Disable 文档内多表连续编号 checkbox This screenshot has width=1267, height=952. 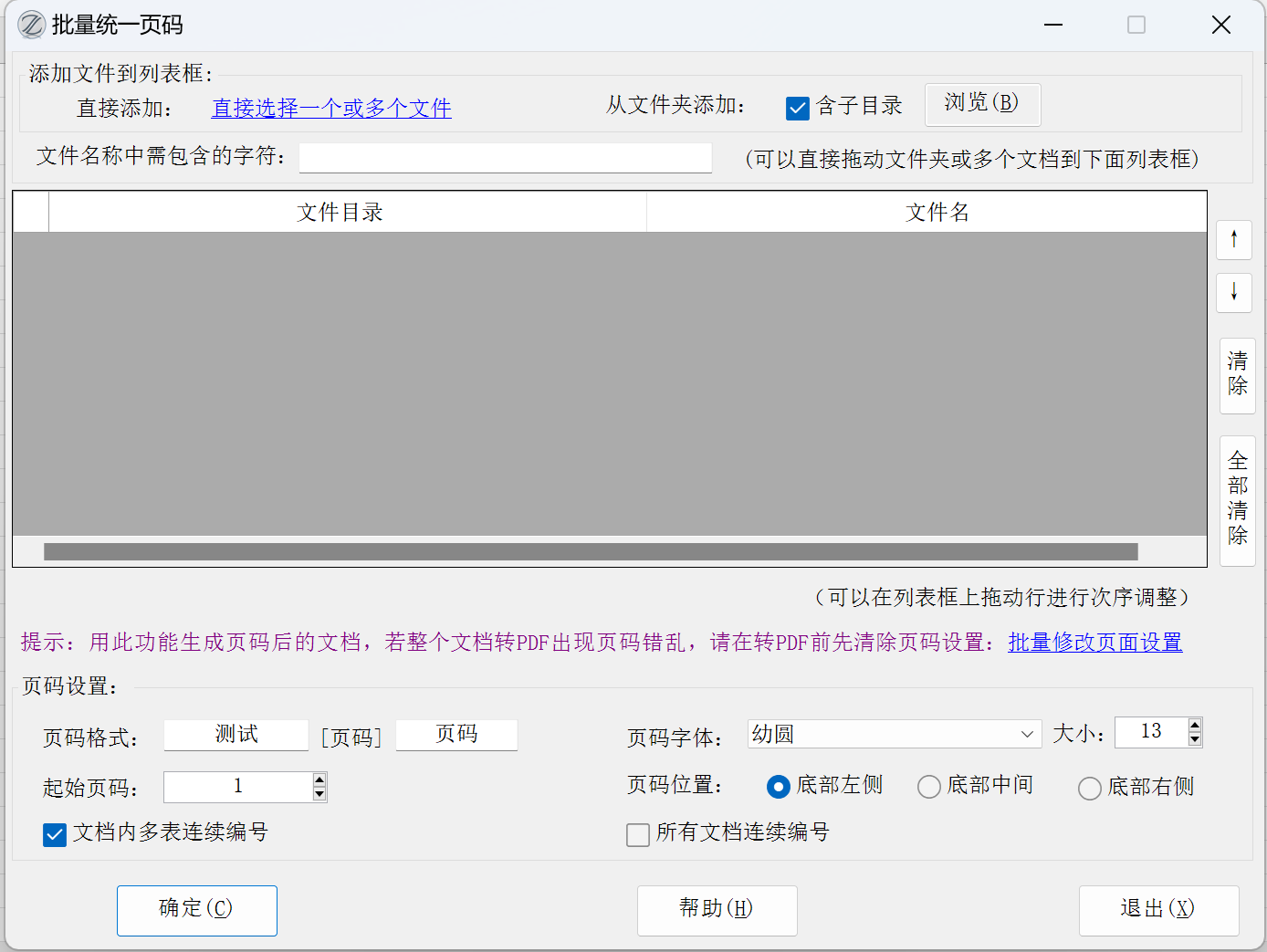coord(55,834)
